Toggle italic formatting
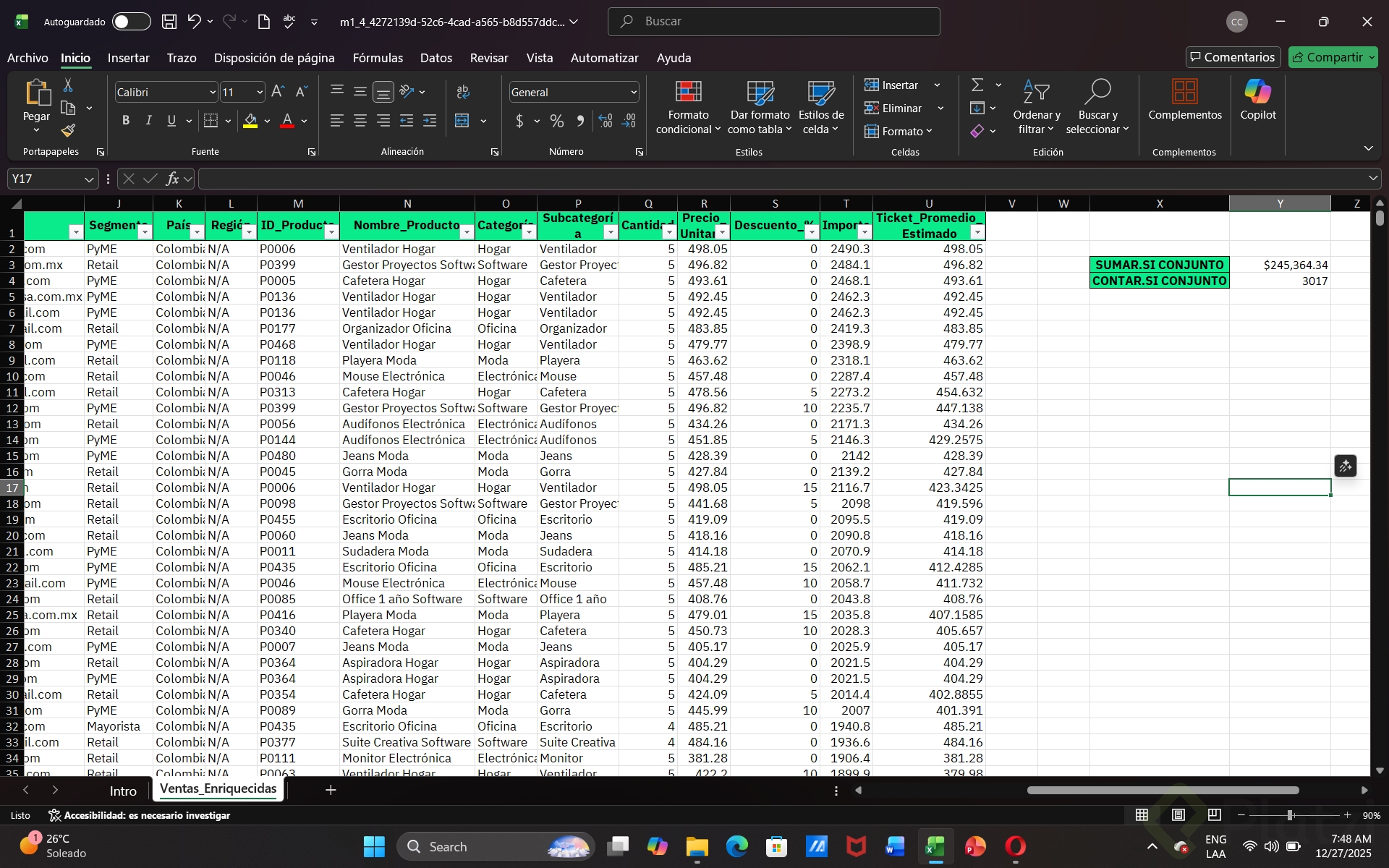The width and height of the screenshot is (1389, 868). 148,121
